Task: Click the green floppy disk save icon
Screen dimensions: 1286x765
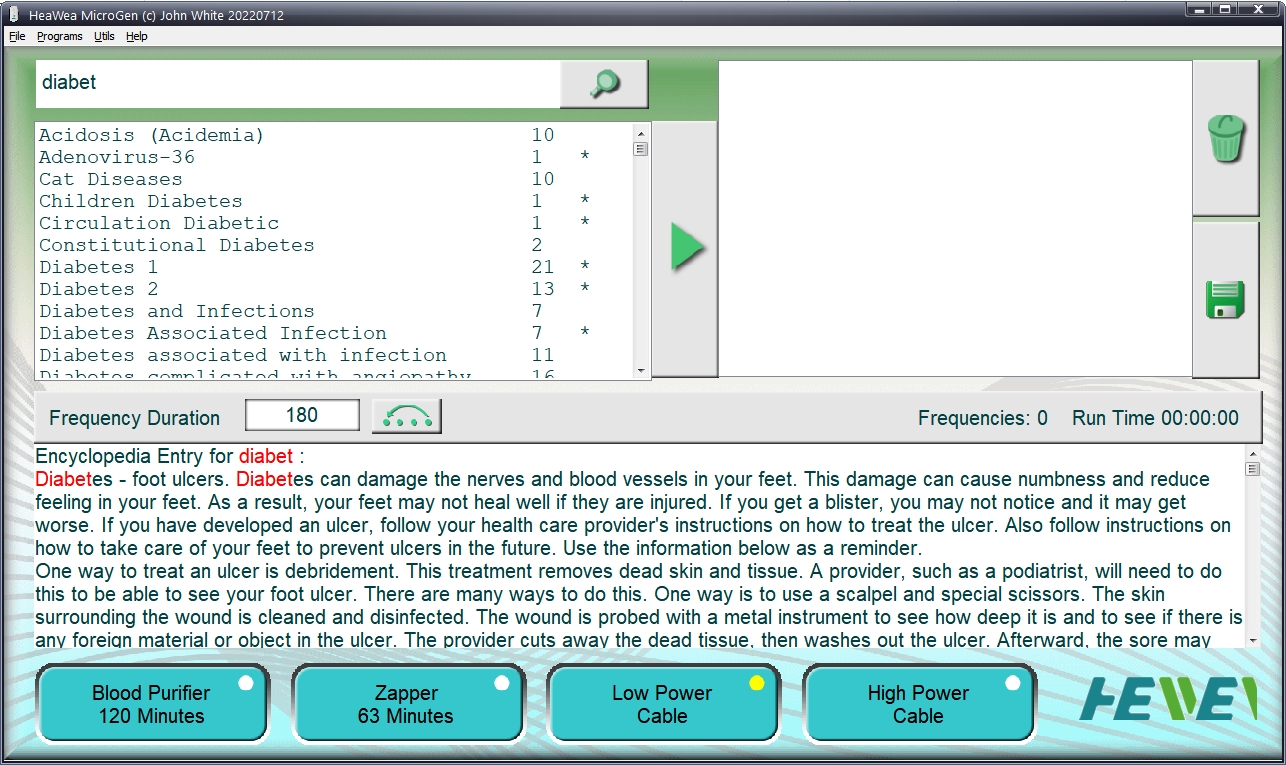Action: click(x=1226, y=300)
